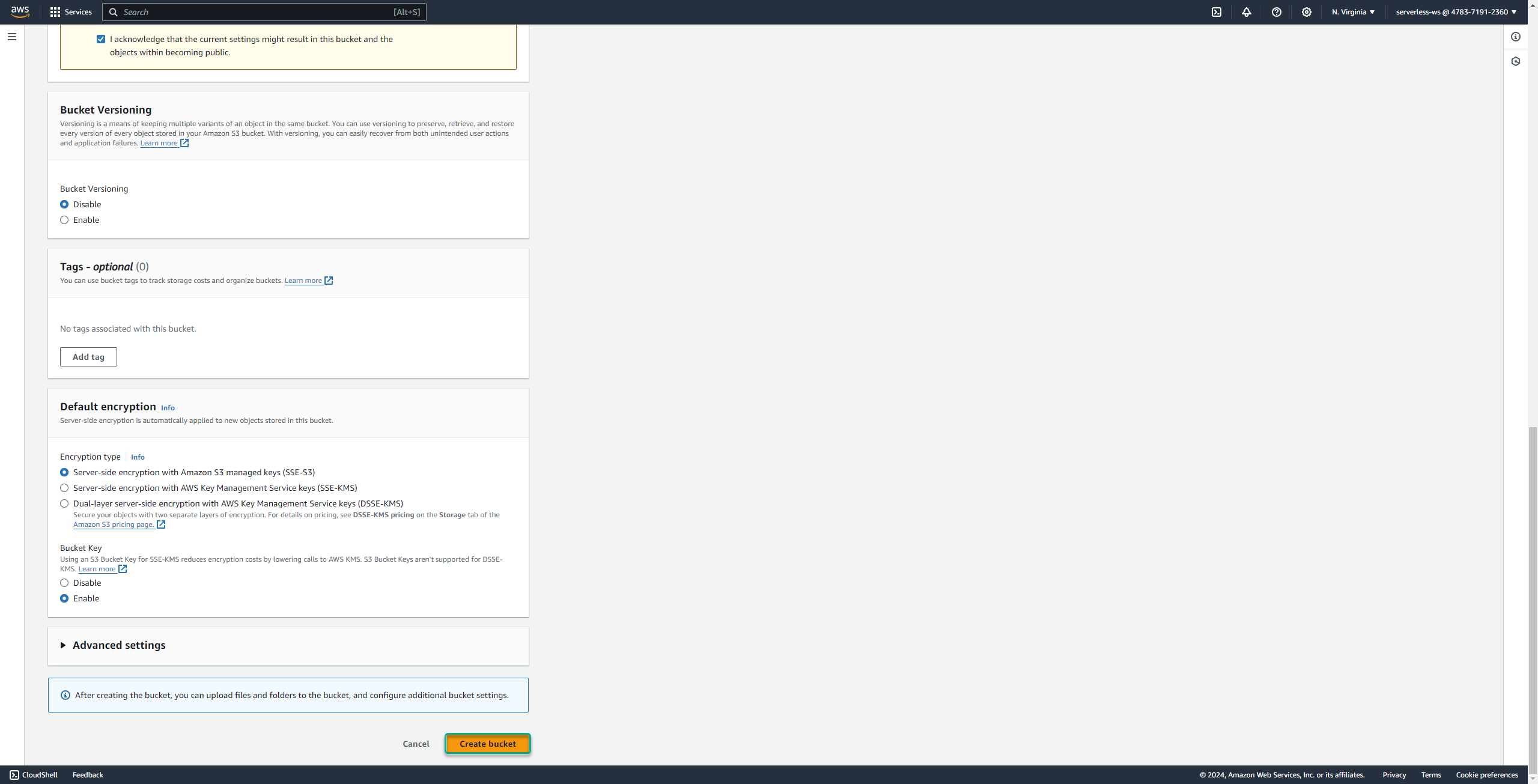Select SSE-S3 encryption type
The image size is (1538, 784).
64,472
